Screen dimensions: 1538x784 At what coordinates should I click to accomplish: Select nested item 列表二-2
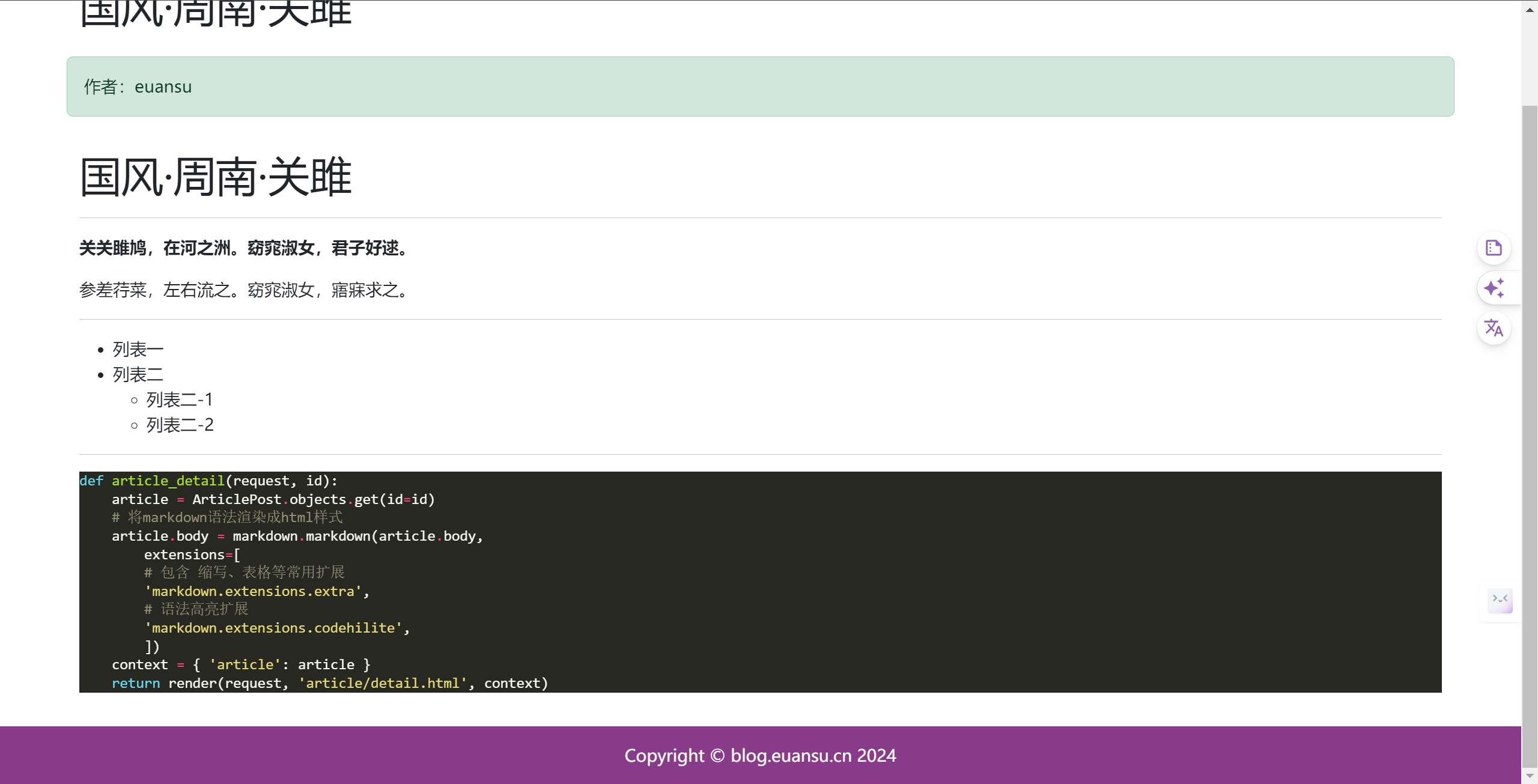180,425
